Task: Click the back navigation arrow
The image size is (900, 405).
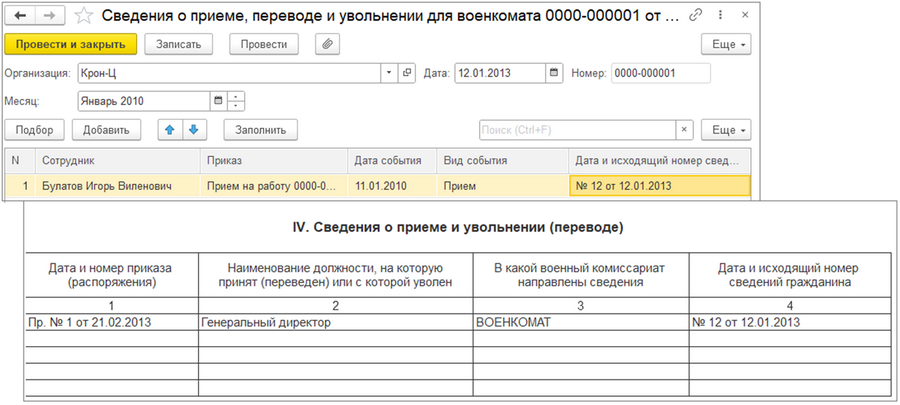Action: 20,17
